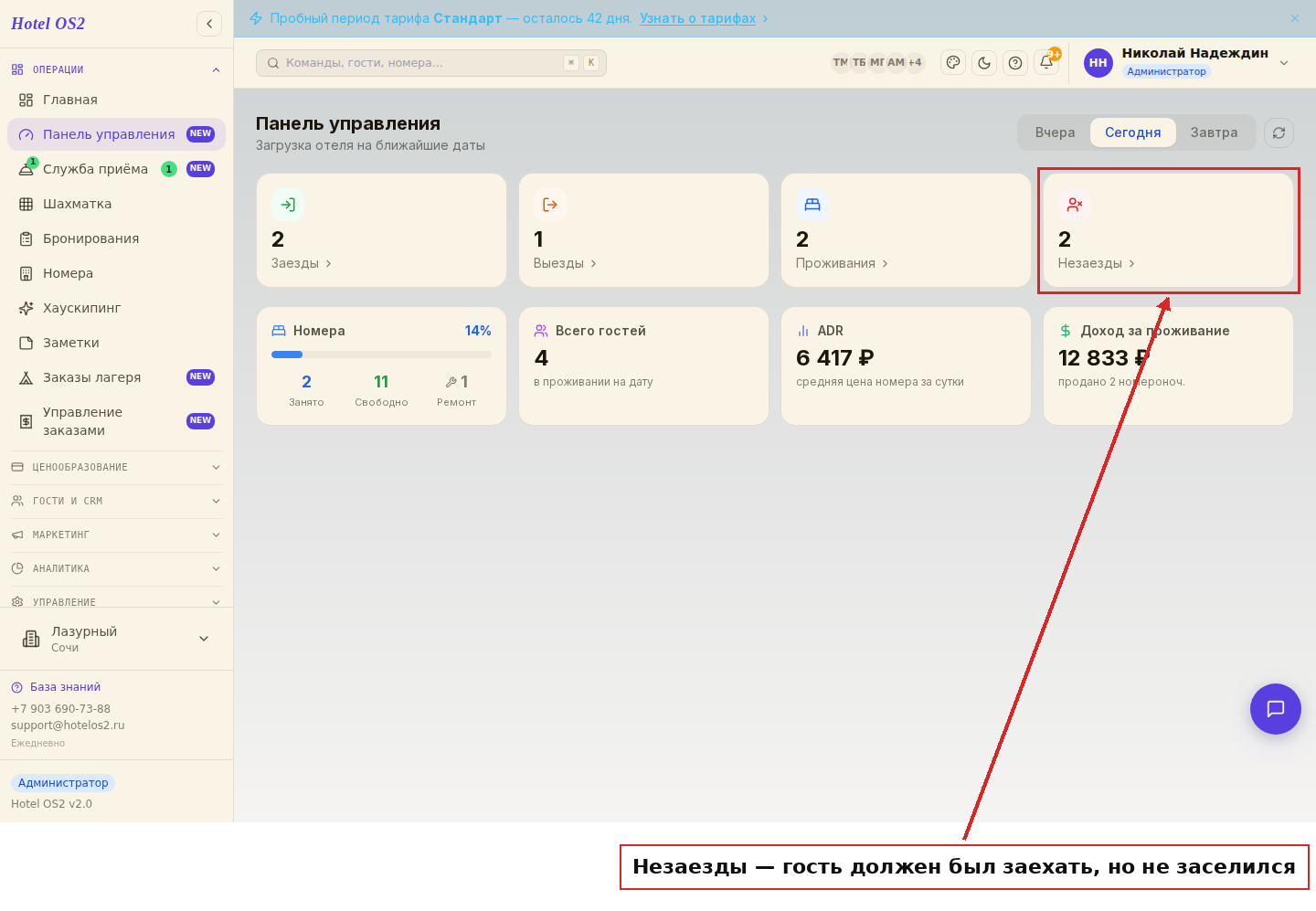Open Главная in the sidebar
Viewport: 1316px width, 911px height.
coord(116,100)
